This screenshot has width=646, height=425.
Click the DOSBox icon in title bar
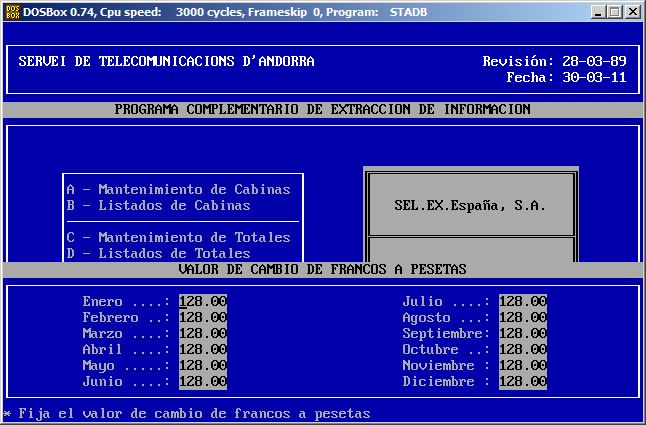(11, 12)
